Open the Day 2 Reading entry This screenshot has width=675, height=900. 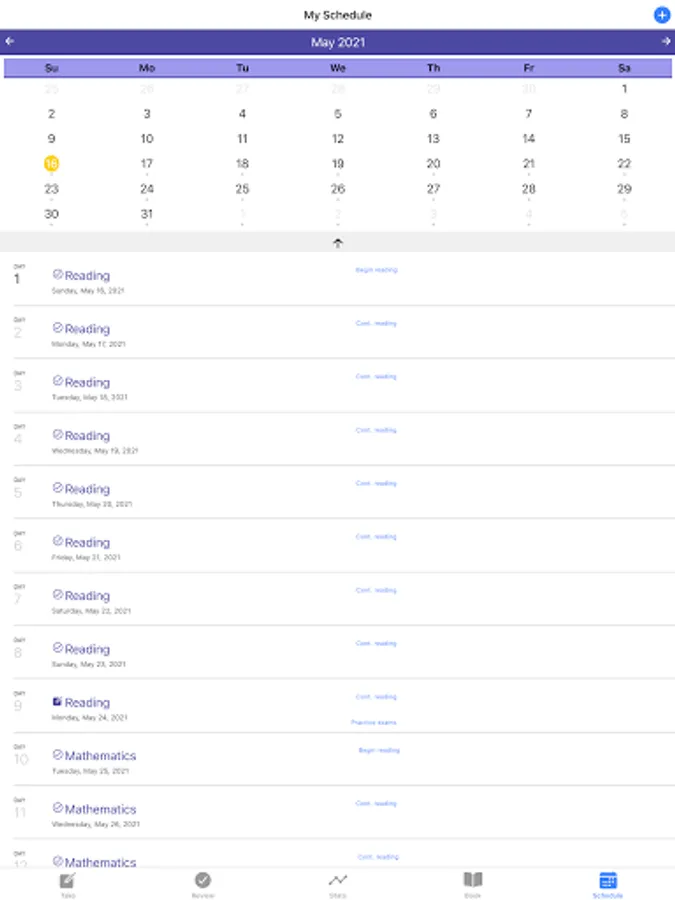coord(338,332)
